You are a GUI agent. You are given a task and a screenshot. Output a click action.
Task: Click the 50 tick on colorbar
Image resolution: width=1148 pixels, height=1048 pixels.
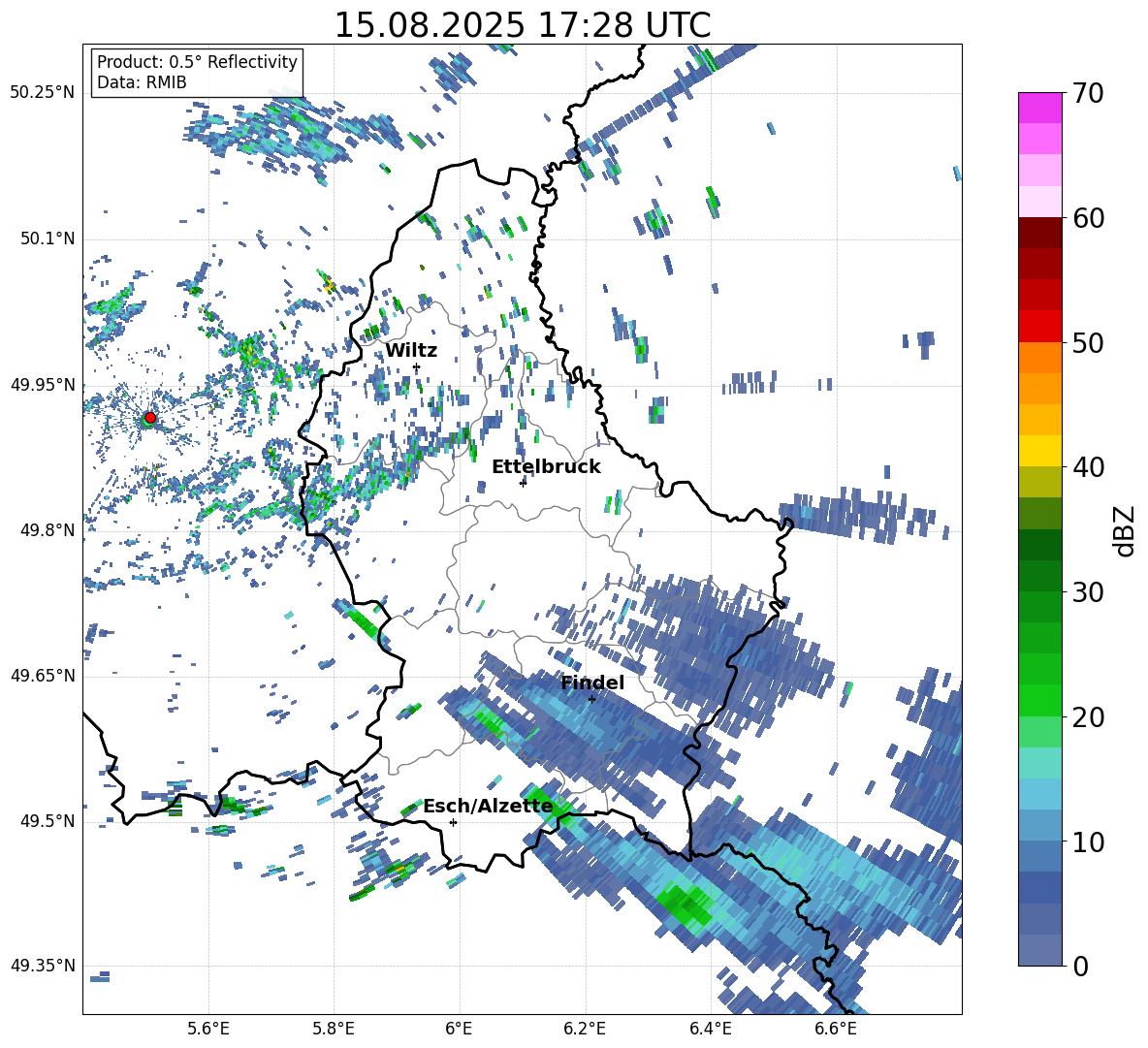1088,342
